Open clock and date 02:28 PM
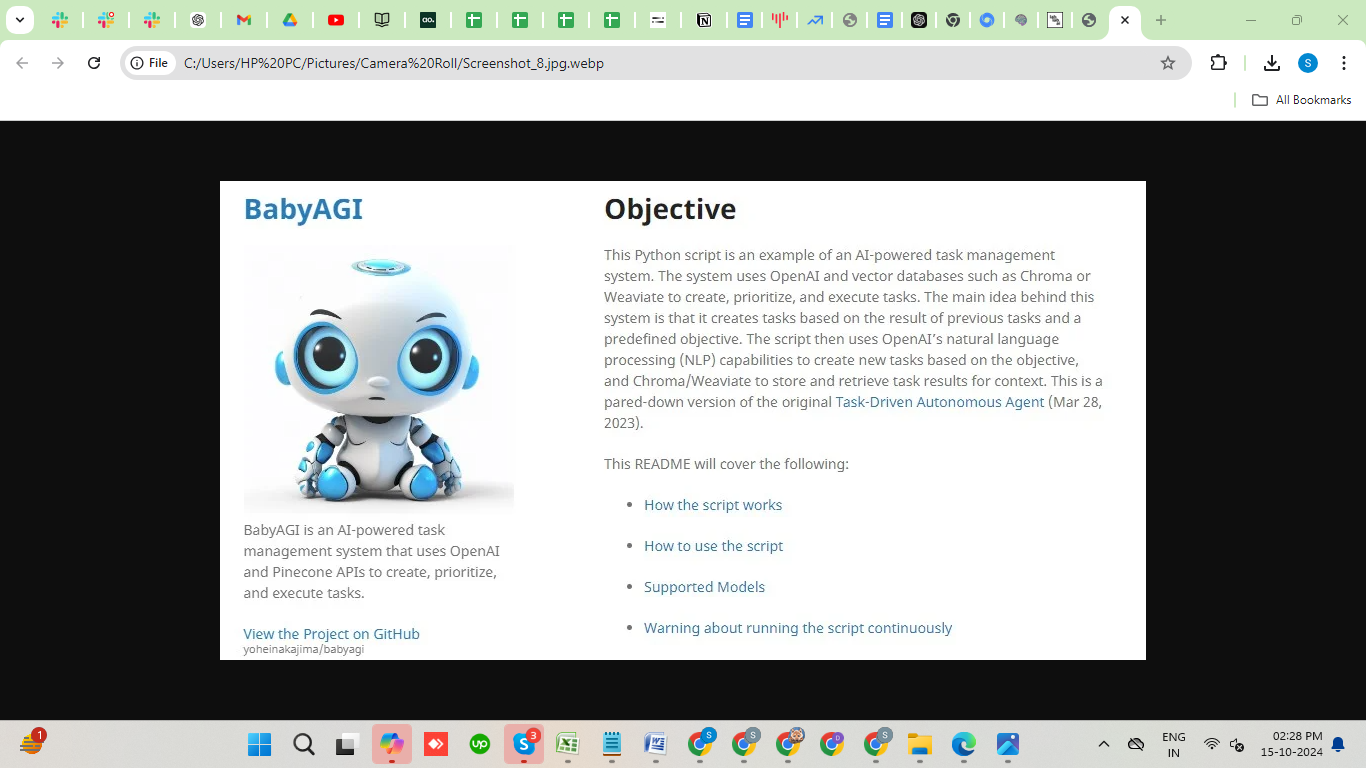 [1291, 744]
